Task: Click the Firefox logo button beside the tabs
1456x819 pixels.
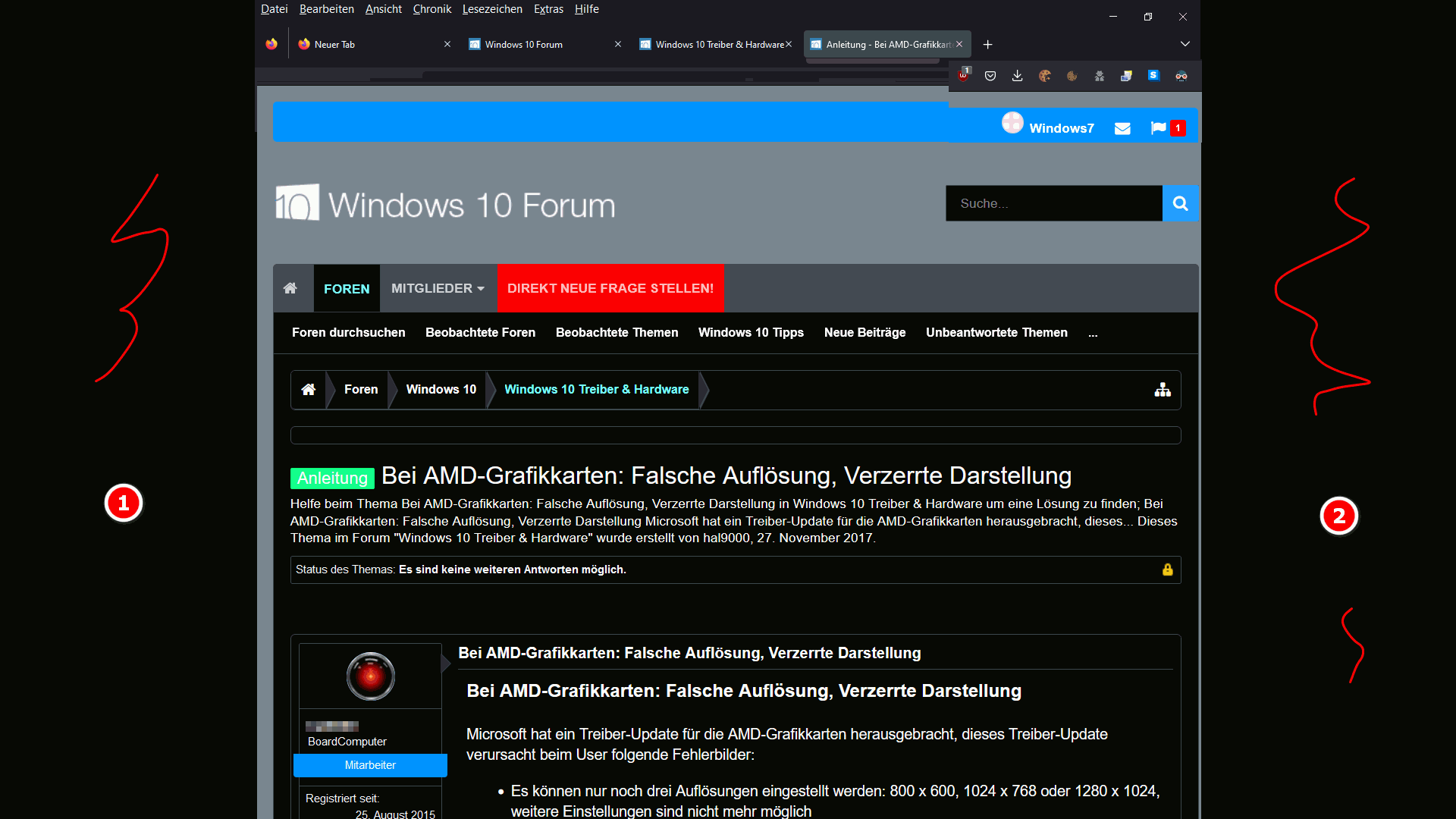Action: (x=271, y=44)
